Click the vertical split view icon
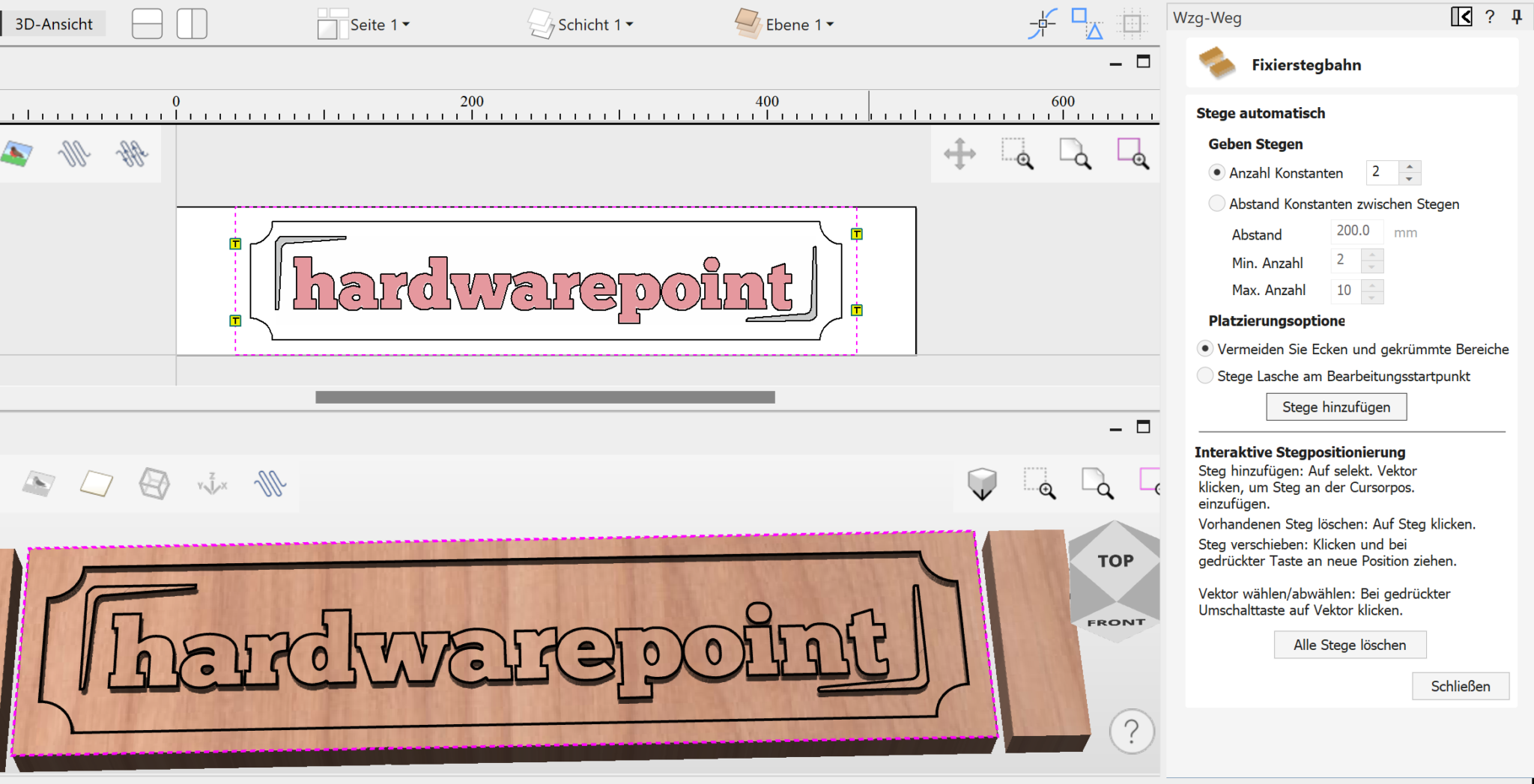Image resolution: width=1534 pixels, height=784 pixels. (x=192, y=24)
